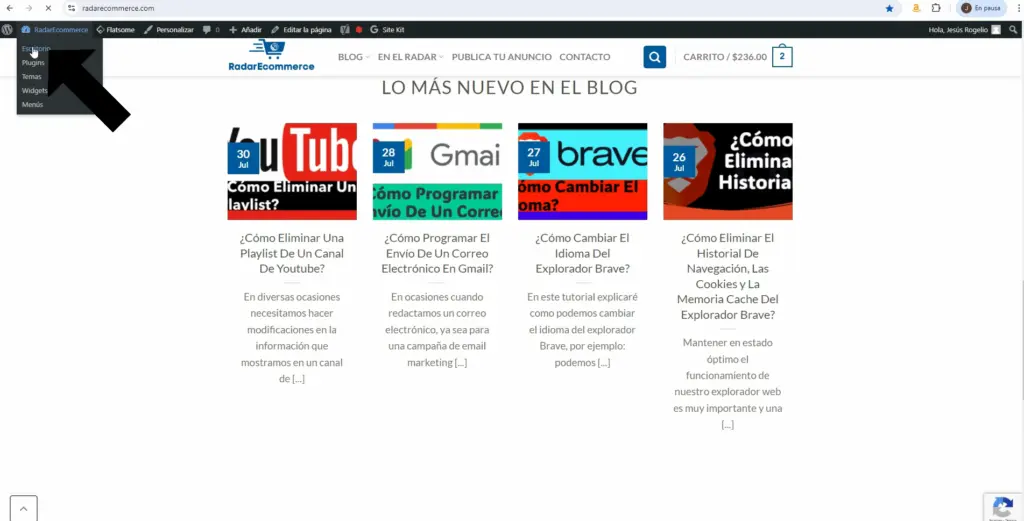Open '¿Cómo Cambiar El Idioma' post title

click(583, 253)
